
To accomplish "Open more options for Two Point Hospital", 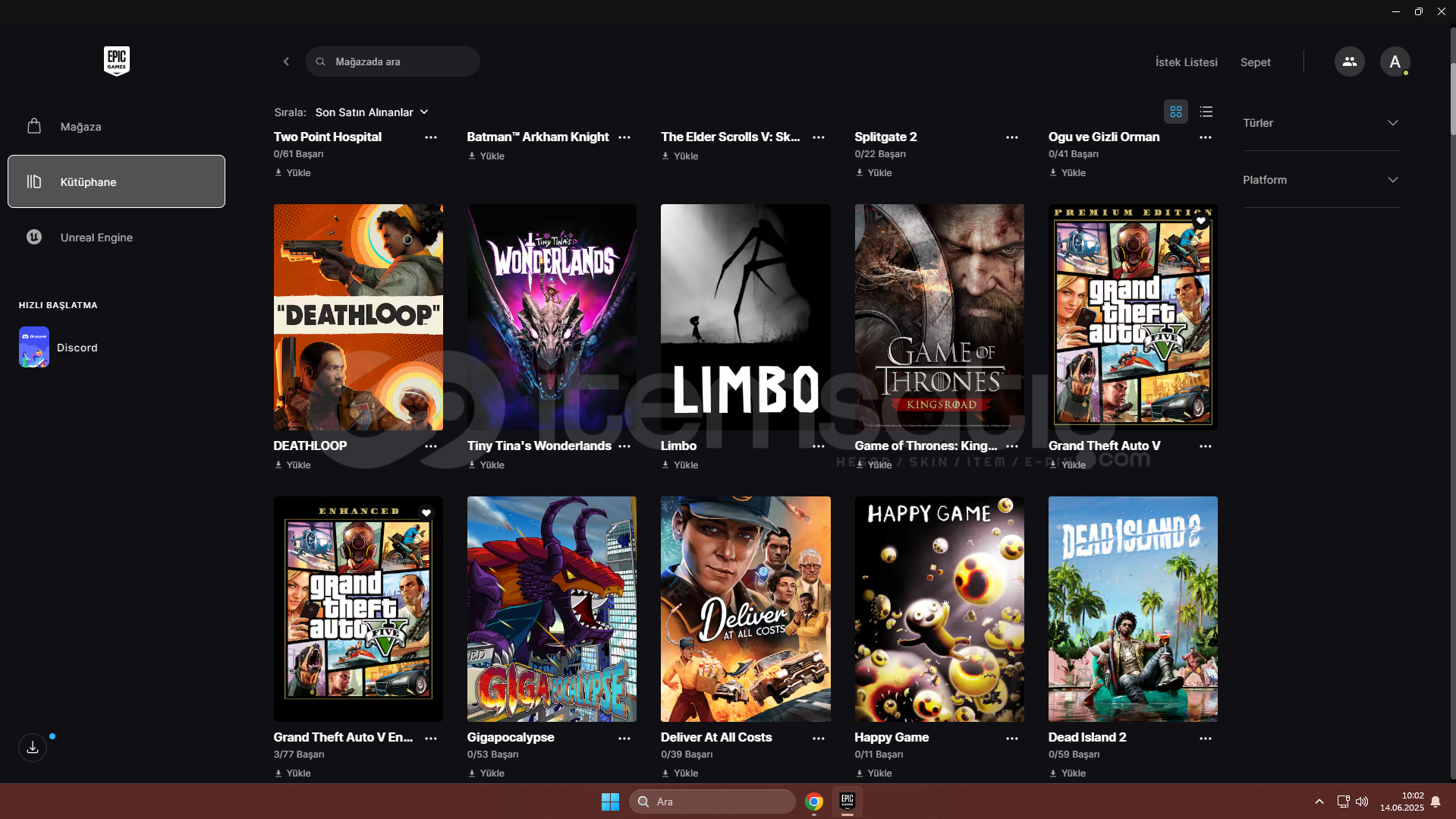I will (x=431, y=137).
